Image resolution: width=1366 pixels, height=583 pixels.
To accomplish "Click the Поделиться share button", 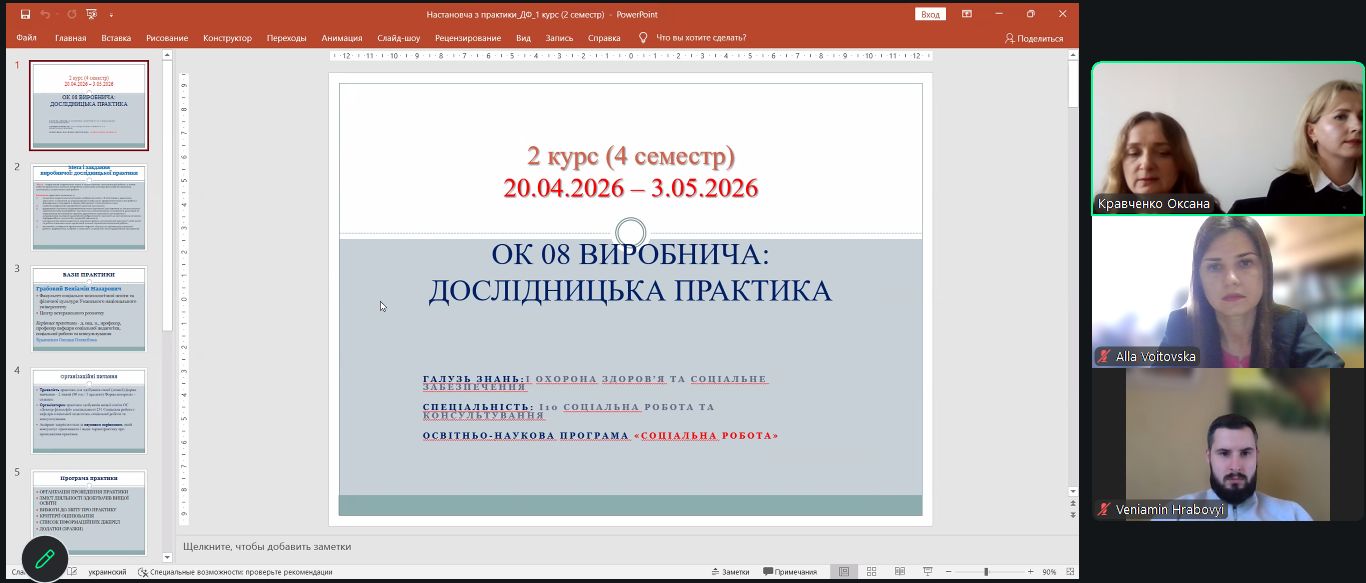I will click(1034, 38).
